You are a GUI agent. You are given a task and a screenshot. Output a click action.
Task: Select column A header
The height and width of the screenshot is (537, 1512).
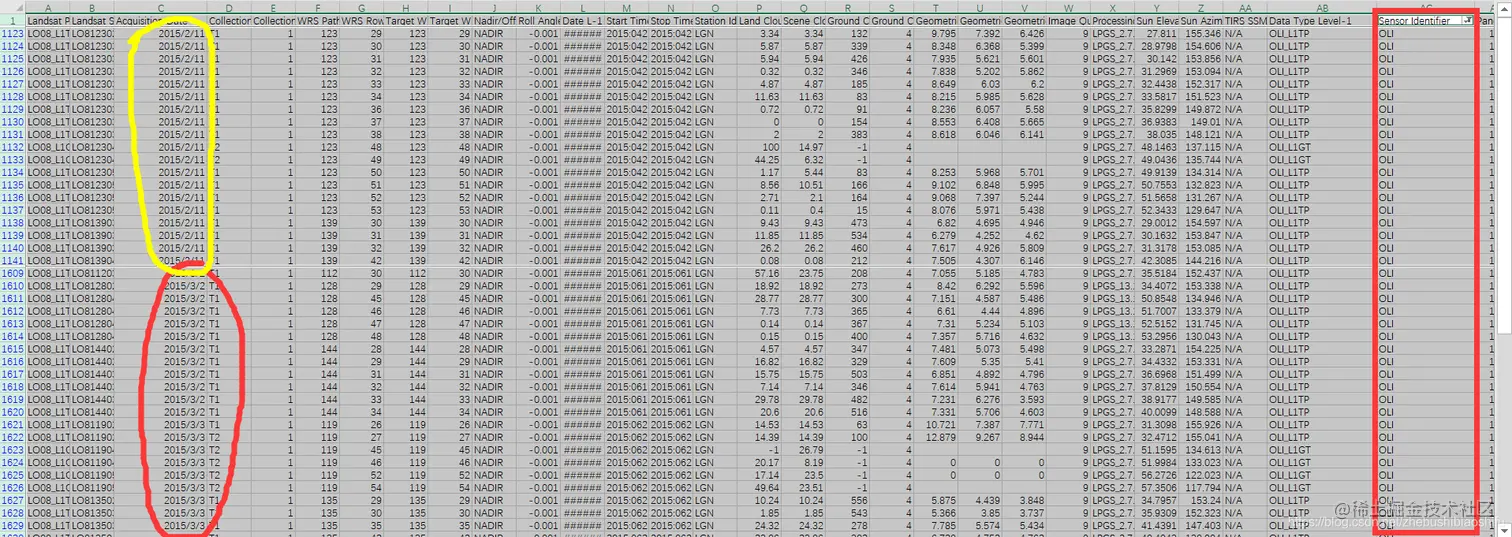pyautogui.click(x=48, y=7)
